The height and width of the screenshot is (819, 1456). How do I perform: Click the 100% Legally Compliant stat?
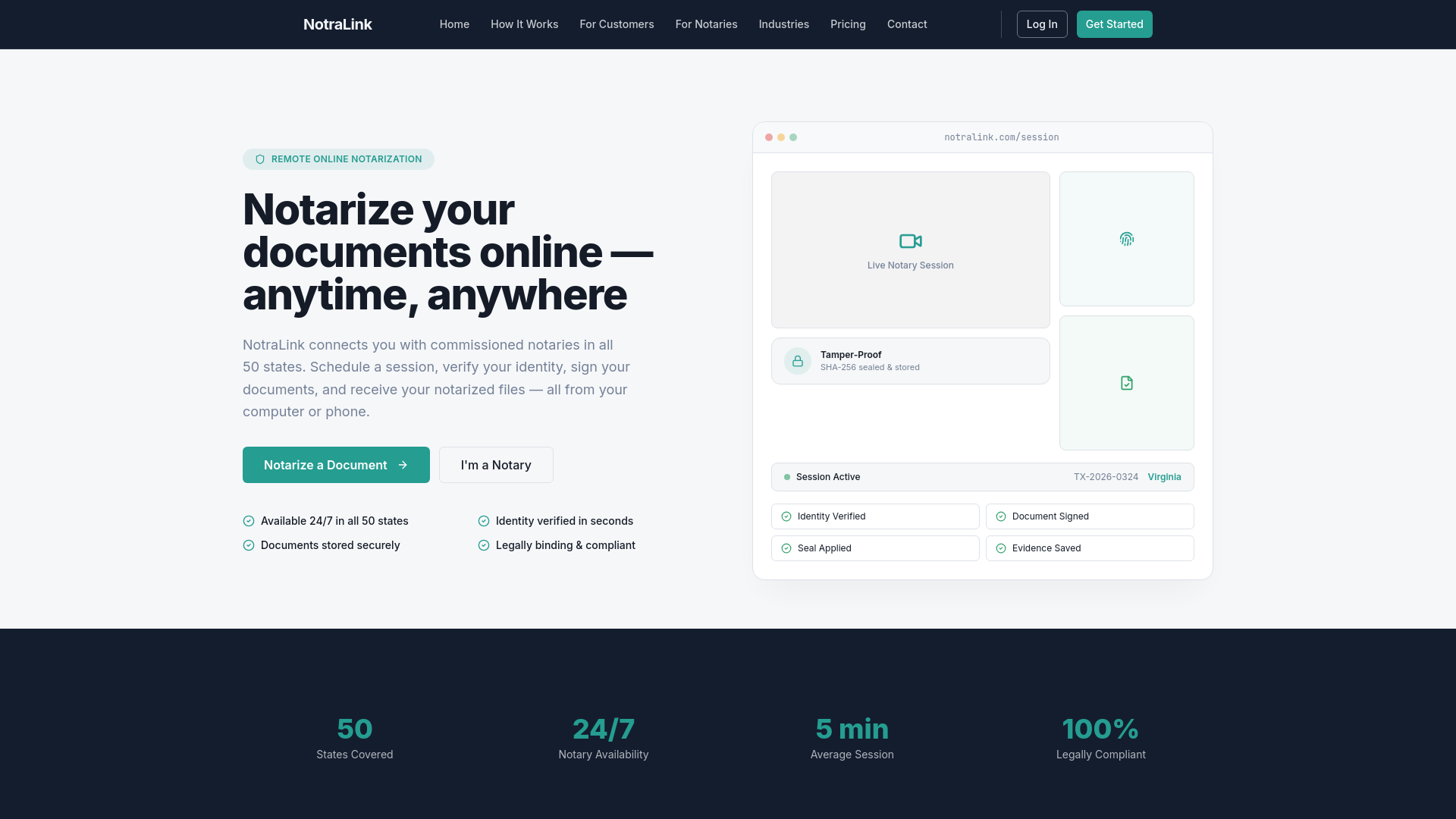coord(1101,738)
